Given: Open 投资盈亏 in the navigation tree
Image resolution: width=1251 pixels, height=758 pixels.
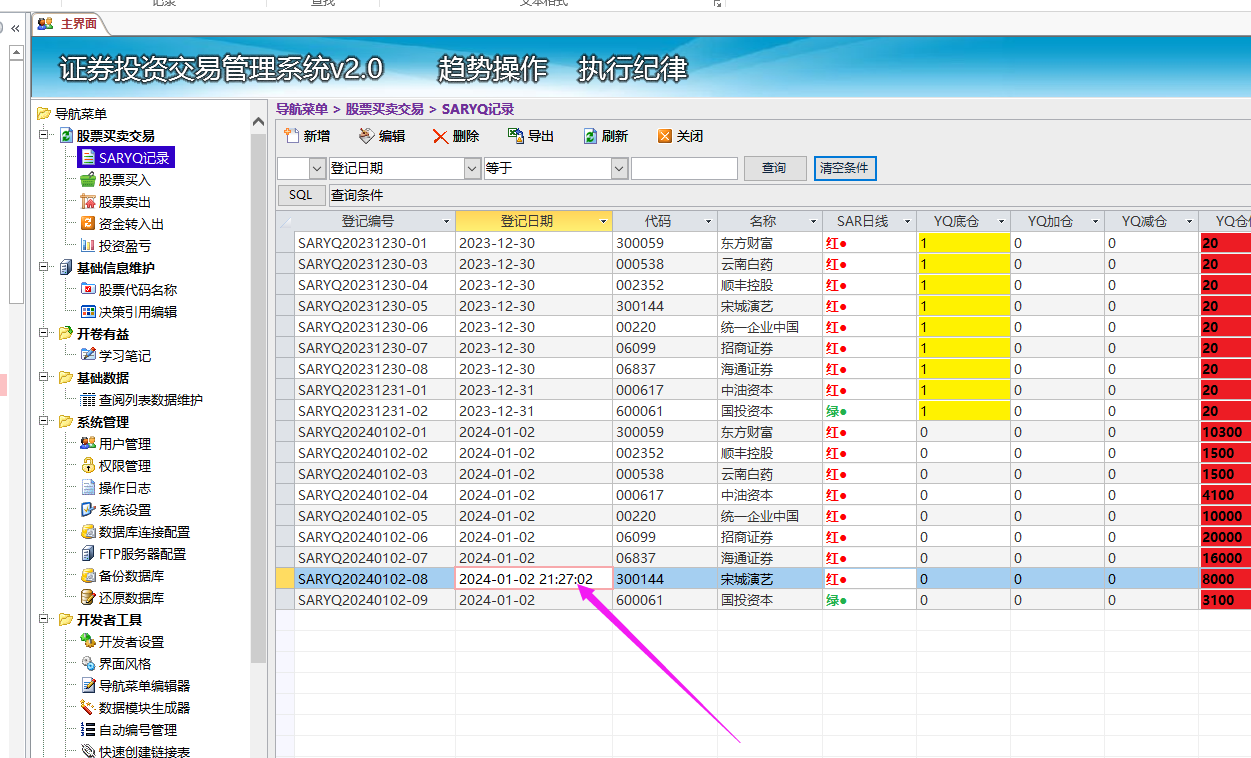Looking at the screenshot, I should point(124,246).
